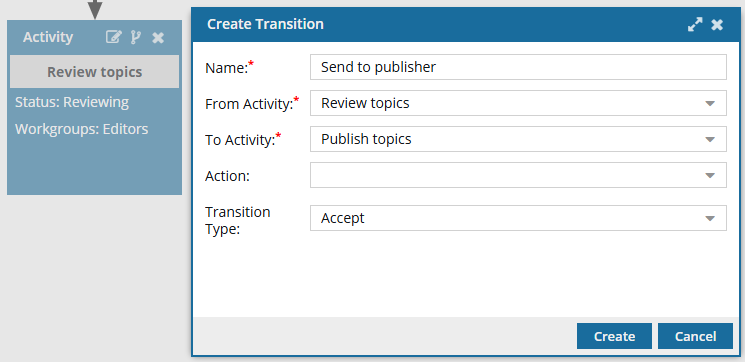Click the Workgroups: Editors text
The height and width of the screenshot is (362, 745).
point(81,129)
